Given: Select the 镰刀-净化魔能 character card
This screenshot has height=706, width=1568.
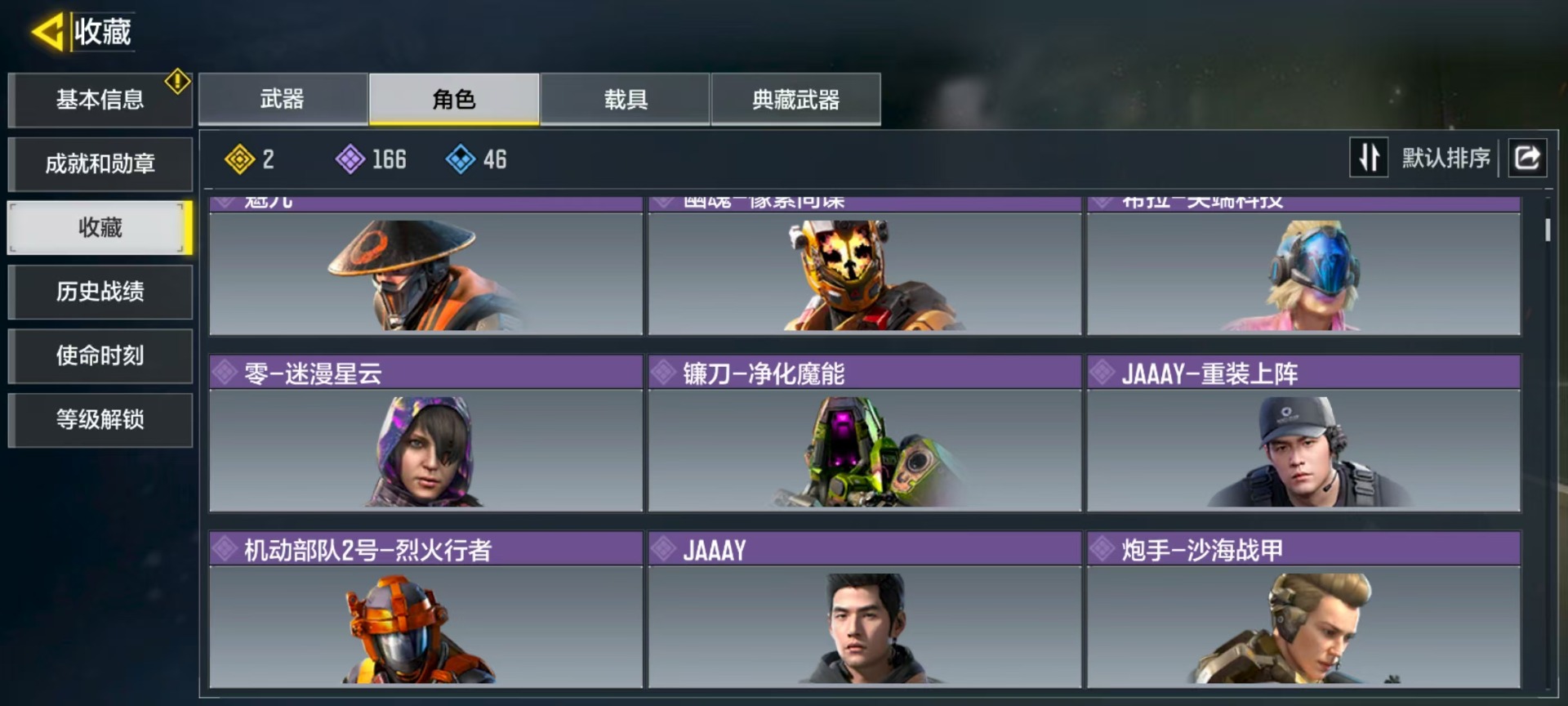Looking at the screenshot, I should [x=865, y=433].
